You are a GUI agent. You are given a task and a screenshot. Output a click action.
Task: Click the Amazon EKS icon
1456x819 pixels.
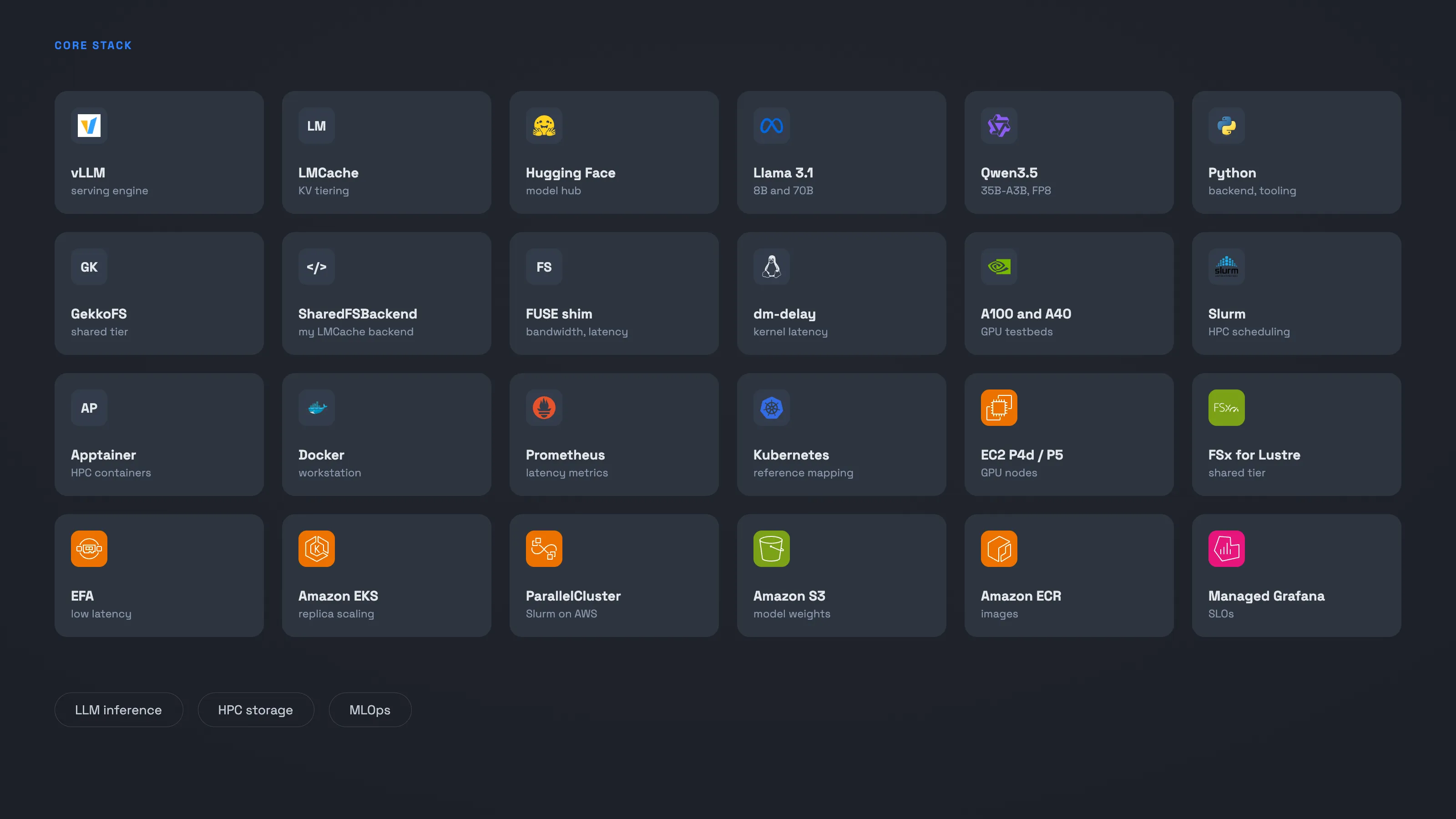coord(317,549)
